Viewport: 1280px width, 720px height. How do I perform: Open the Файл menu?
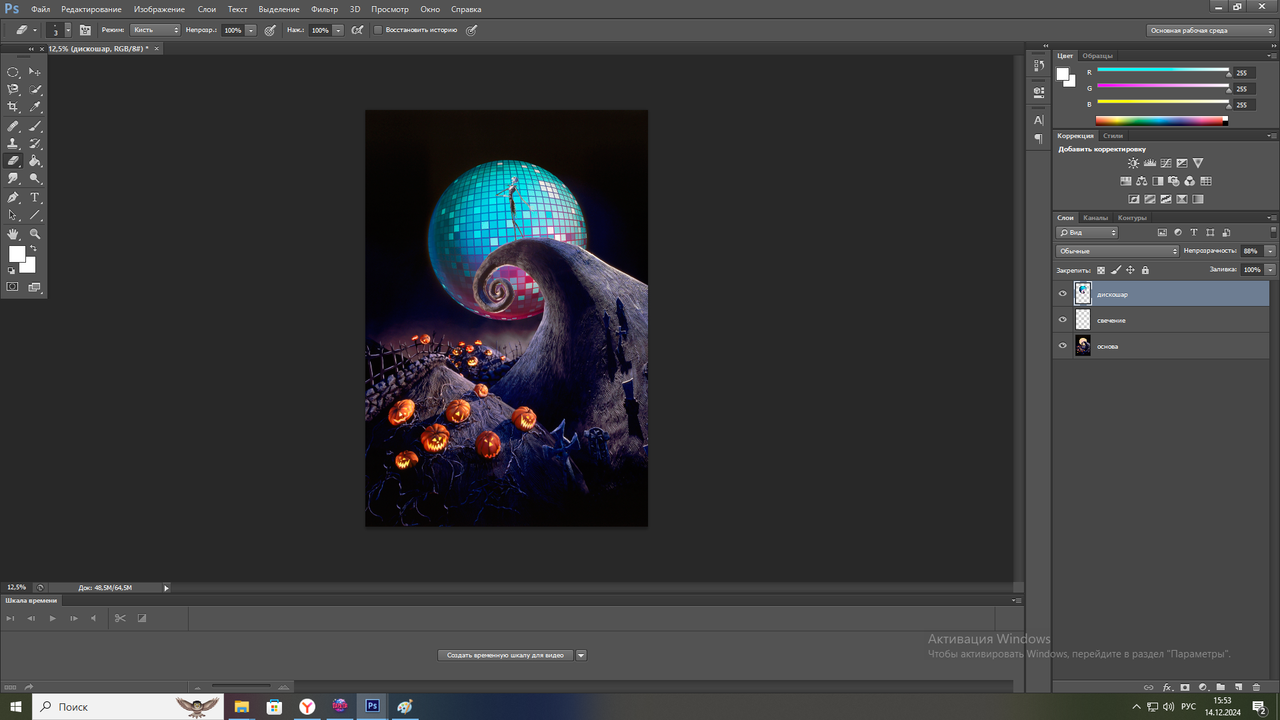pyautogui.click(x=40, y=9)
